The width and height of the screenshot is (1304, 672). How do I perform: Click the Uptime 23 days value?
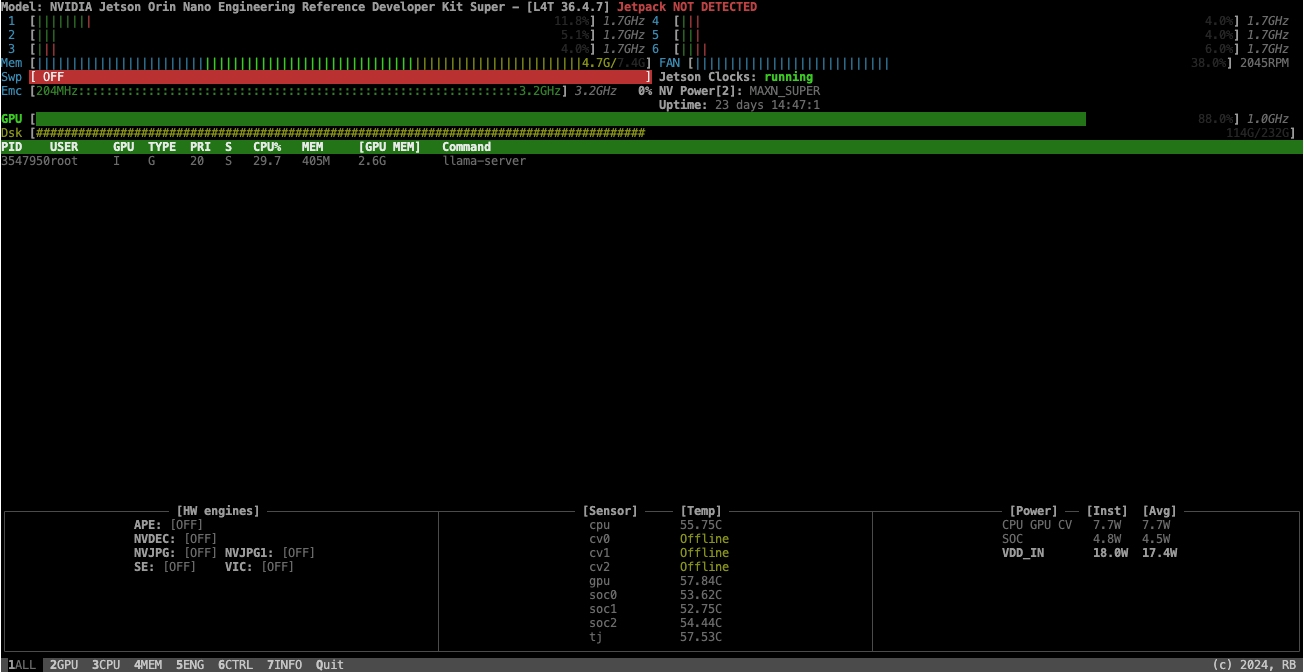coord(768,105)
